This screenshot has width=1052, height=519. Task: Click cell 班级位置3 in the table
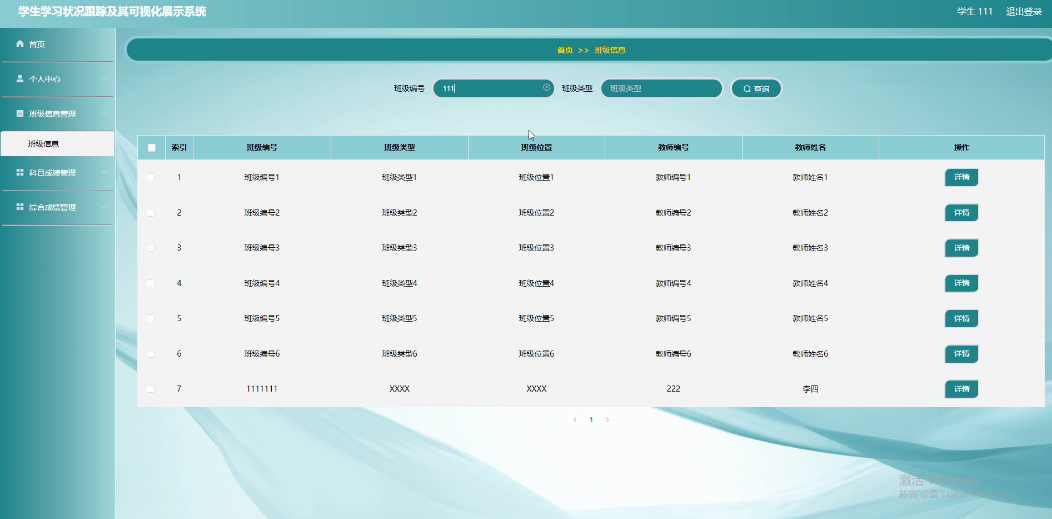click(x=536, y=247)
